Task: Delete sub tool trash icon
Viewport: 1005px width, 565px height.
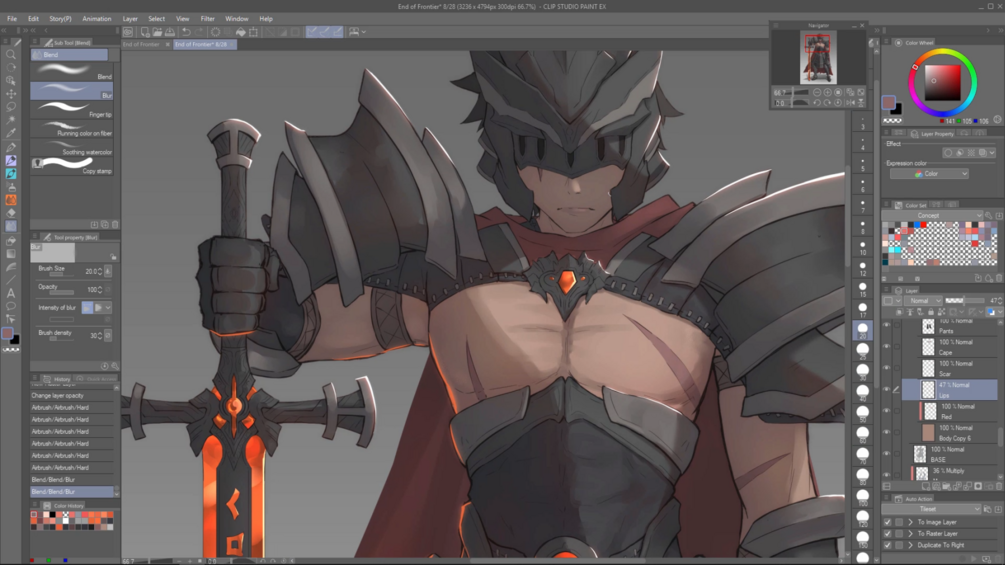Action: click(x=115, y=225)
